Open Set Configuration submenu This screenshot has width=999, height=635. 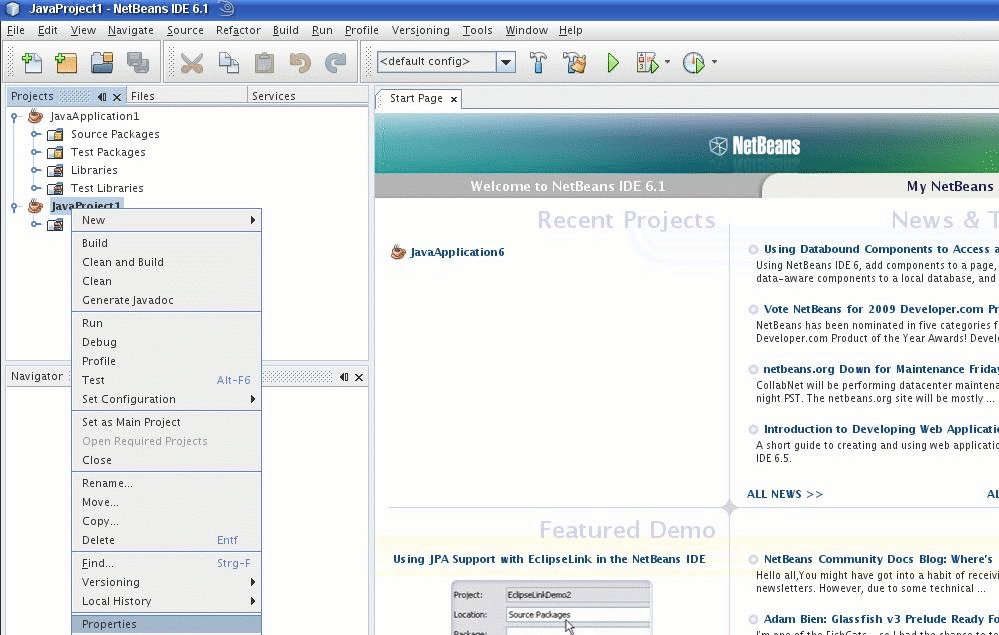click(x=166, y=399)
